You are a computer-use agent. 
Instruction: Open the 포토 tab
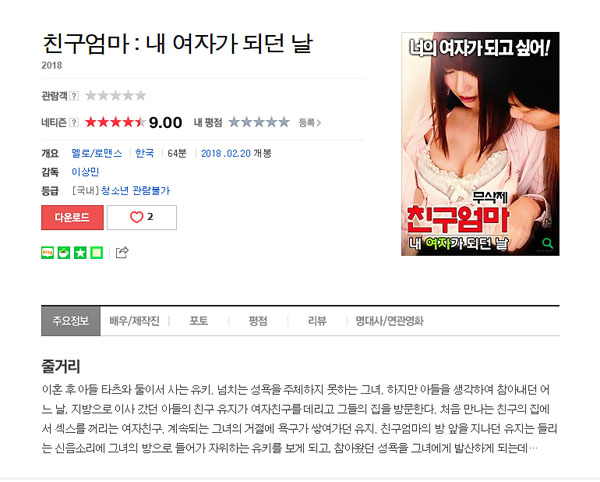coord(199,321)
